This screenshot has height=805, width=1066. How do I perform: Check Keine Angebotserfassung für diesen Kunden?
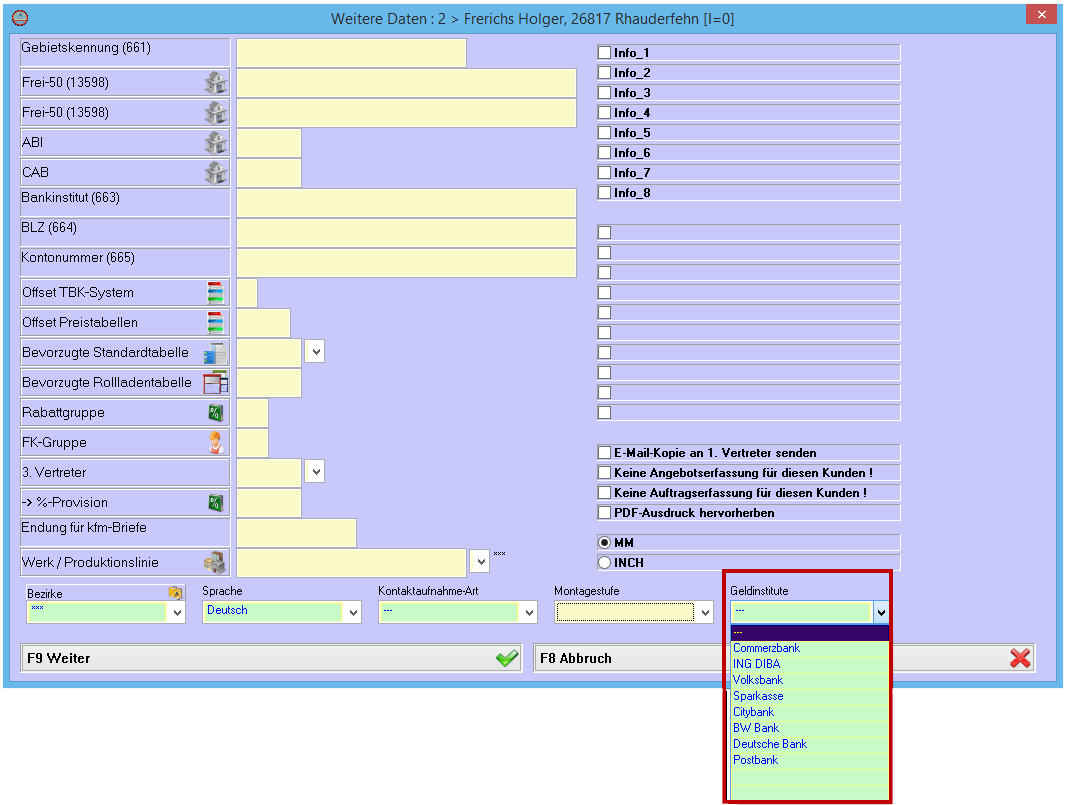click(604, 473)
